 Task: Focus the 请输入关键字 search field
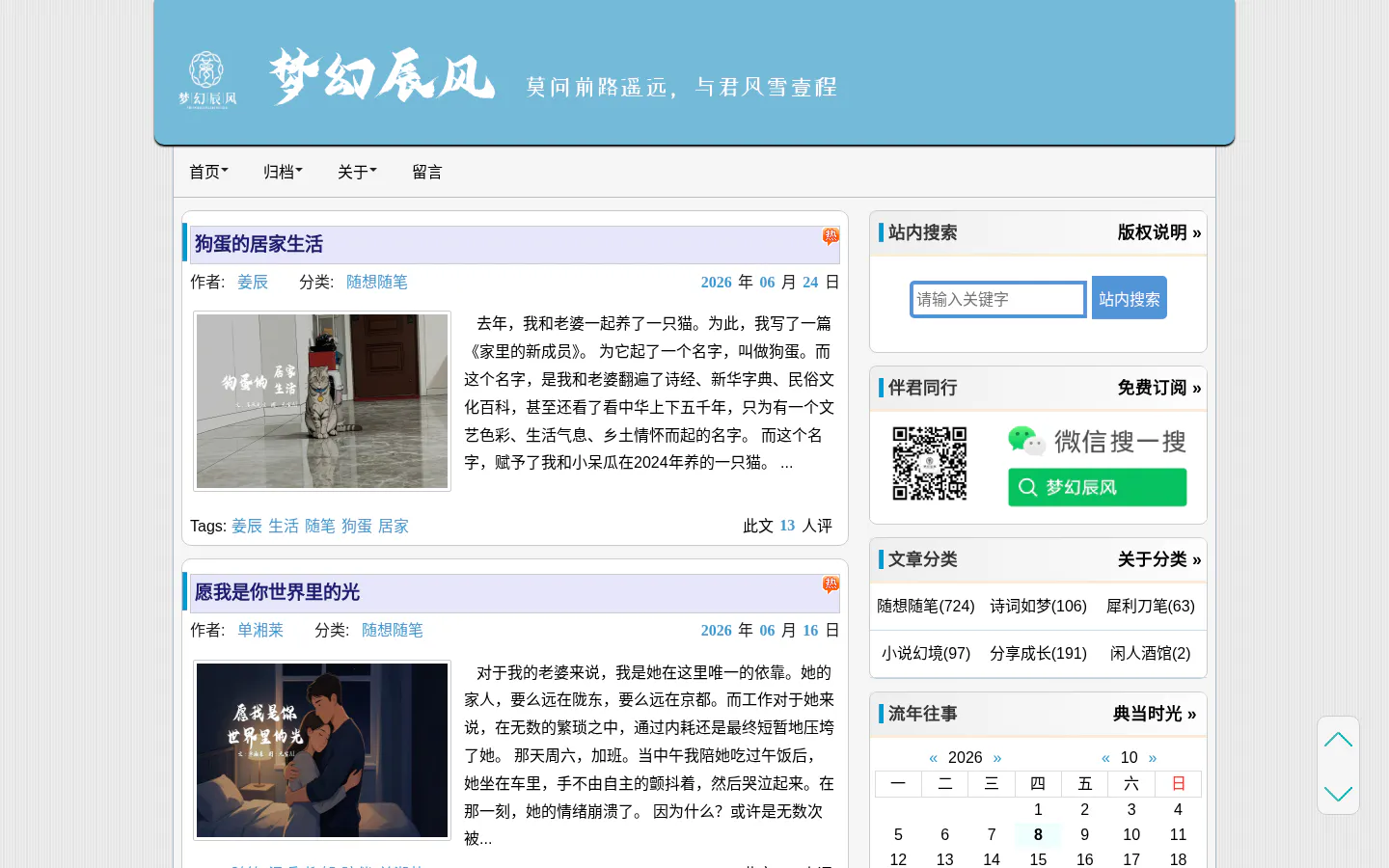[998, 299]
